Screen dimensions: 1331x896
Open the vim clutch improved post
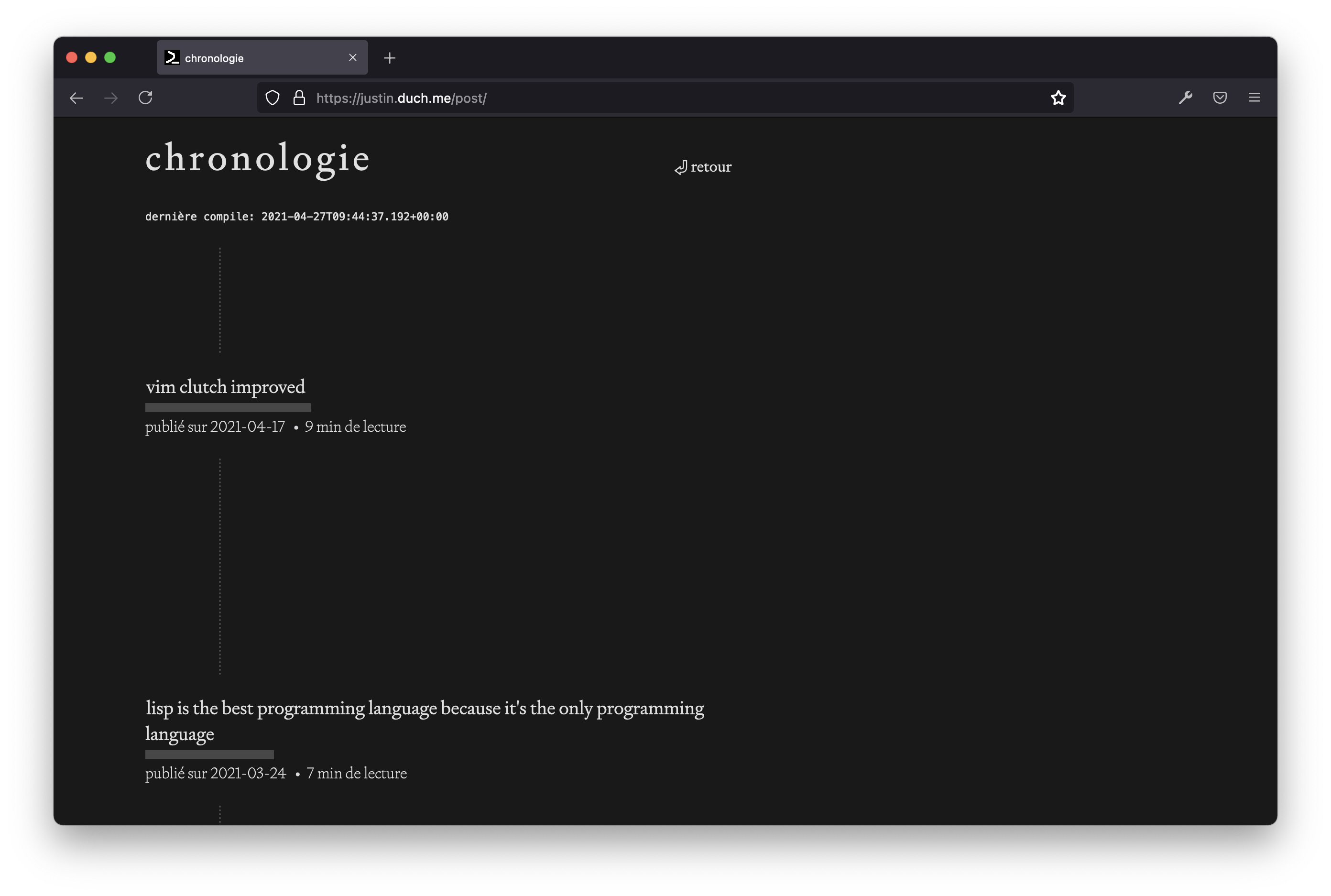(x=226, y=387)
